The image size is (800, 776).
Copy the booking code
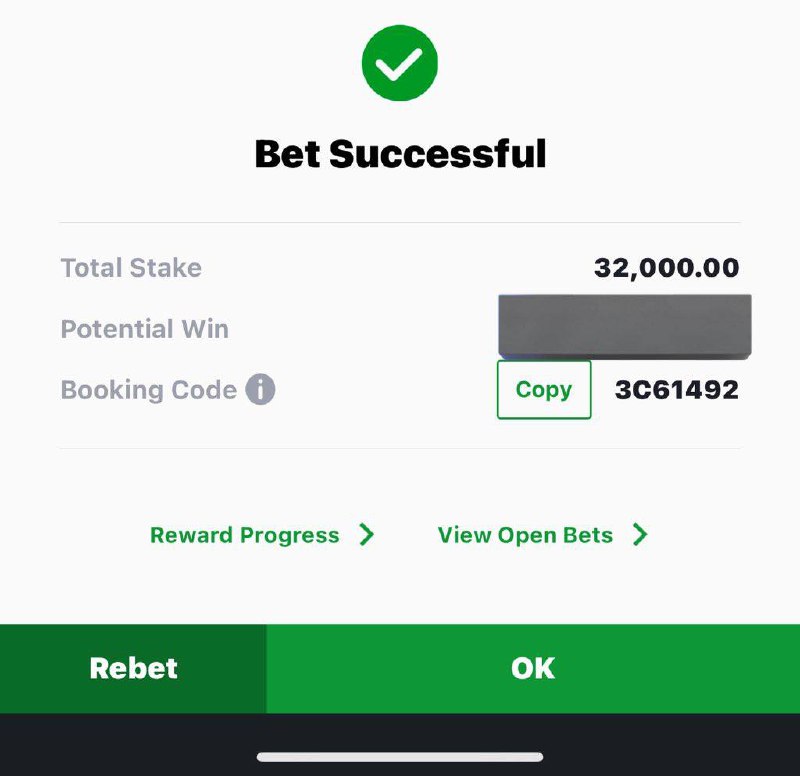click(544, 389)
